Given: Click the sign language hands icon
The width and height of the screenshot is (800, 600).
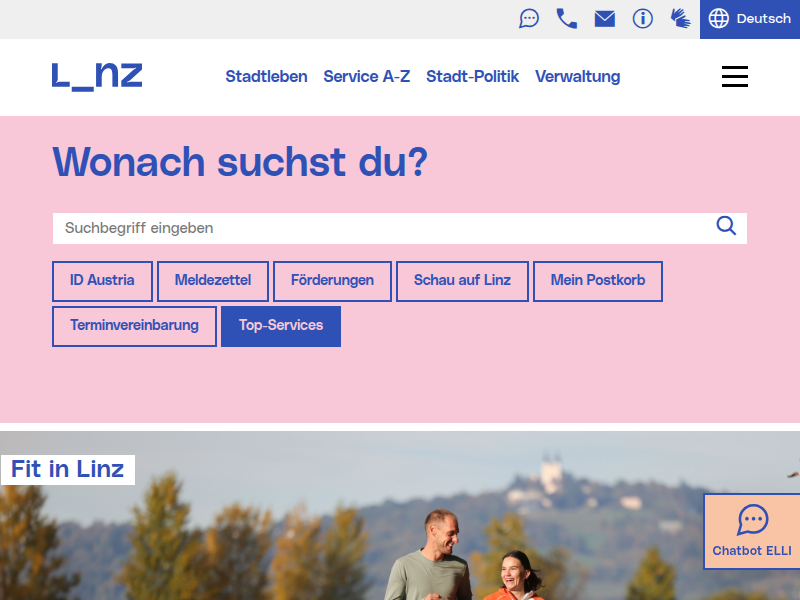Looking at the screenshot, I should (x=680, y=19).
